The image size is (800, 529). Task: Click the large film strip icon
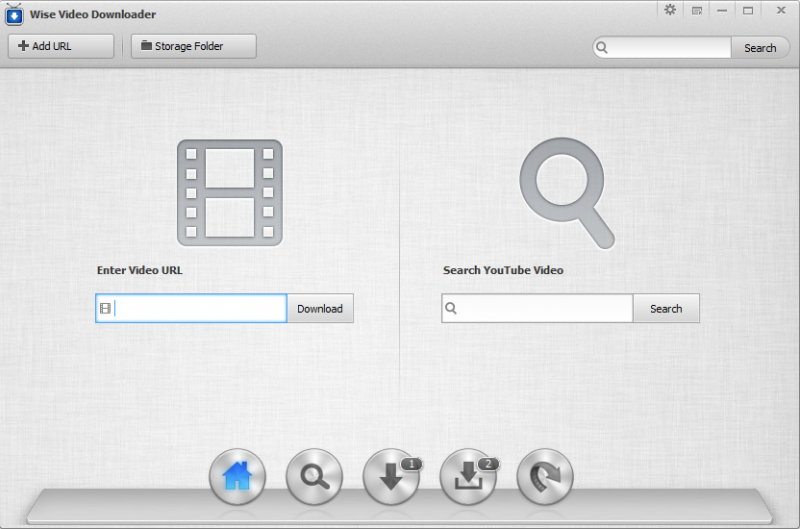(230, 193)
